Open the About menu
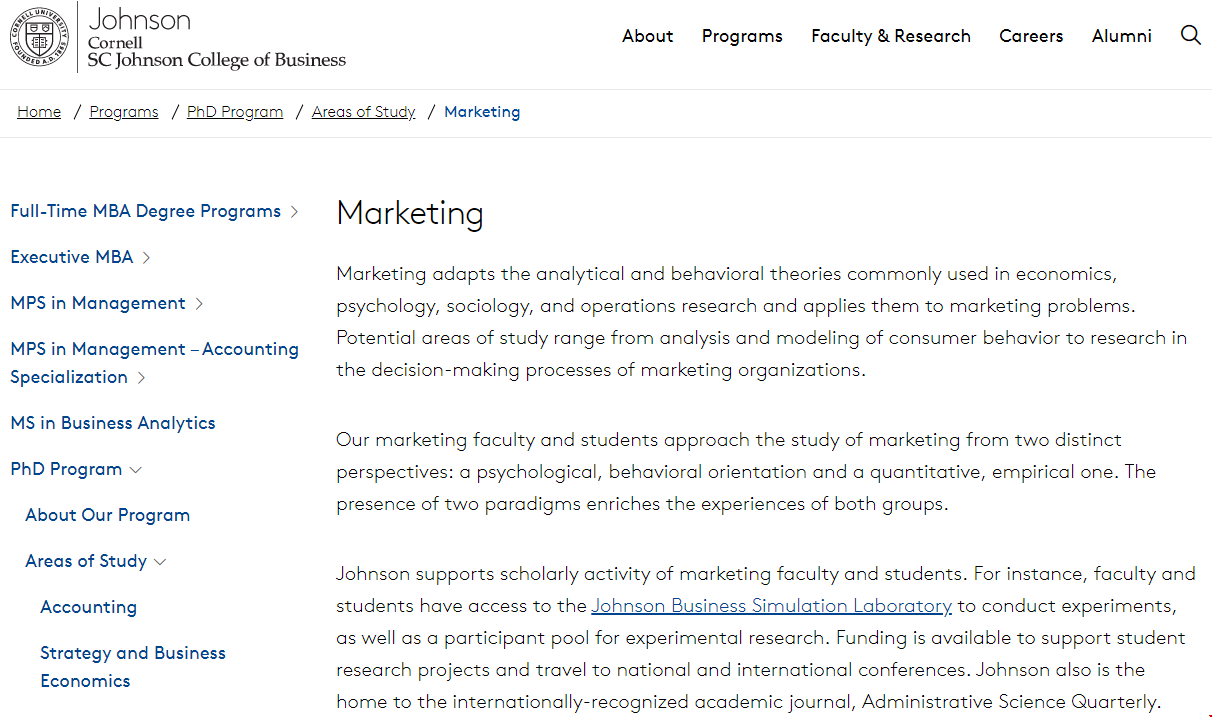 (647, 36)
